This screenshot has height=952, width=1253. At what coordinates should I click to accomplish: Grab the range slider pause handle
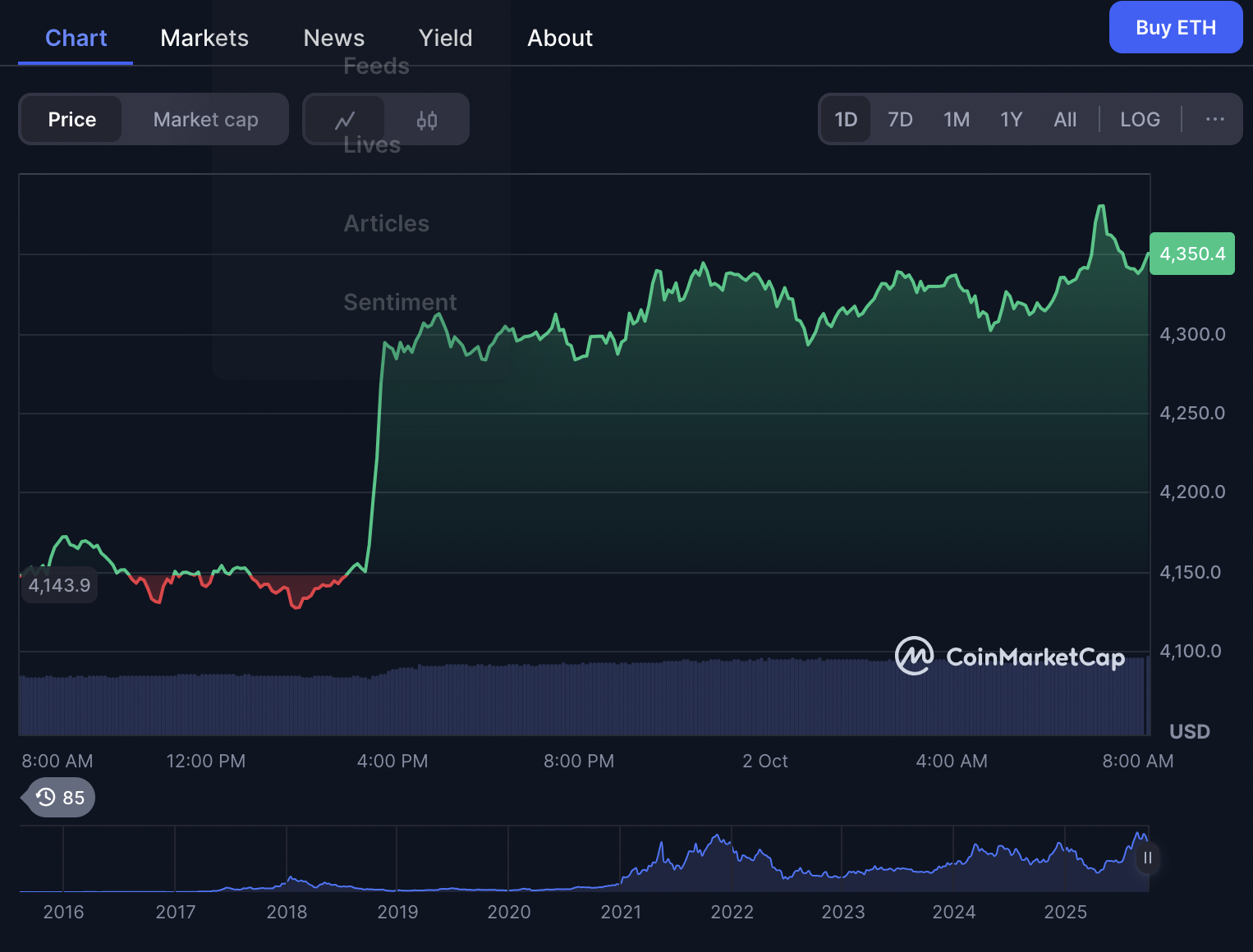tap(1147, 858)
